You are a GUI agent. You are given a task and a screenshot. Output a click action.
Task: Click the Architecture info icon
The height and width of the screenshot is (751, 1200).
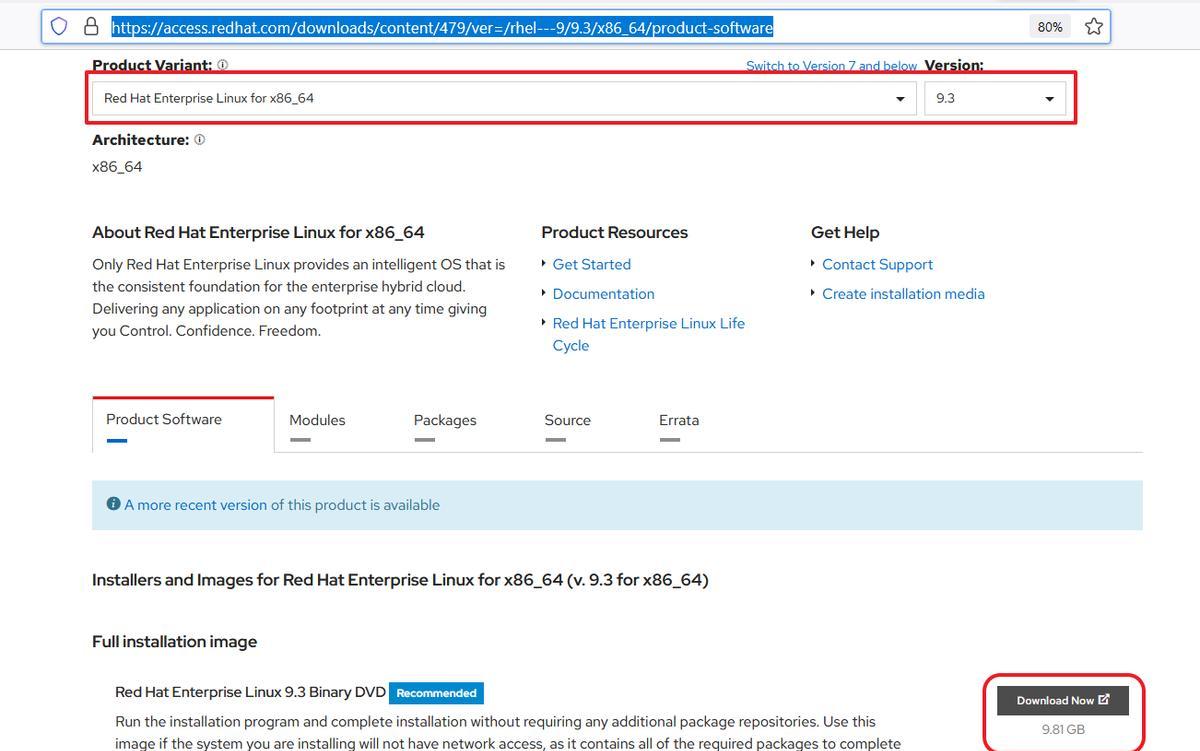199,140
